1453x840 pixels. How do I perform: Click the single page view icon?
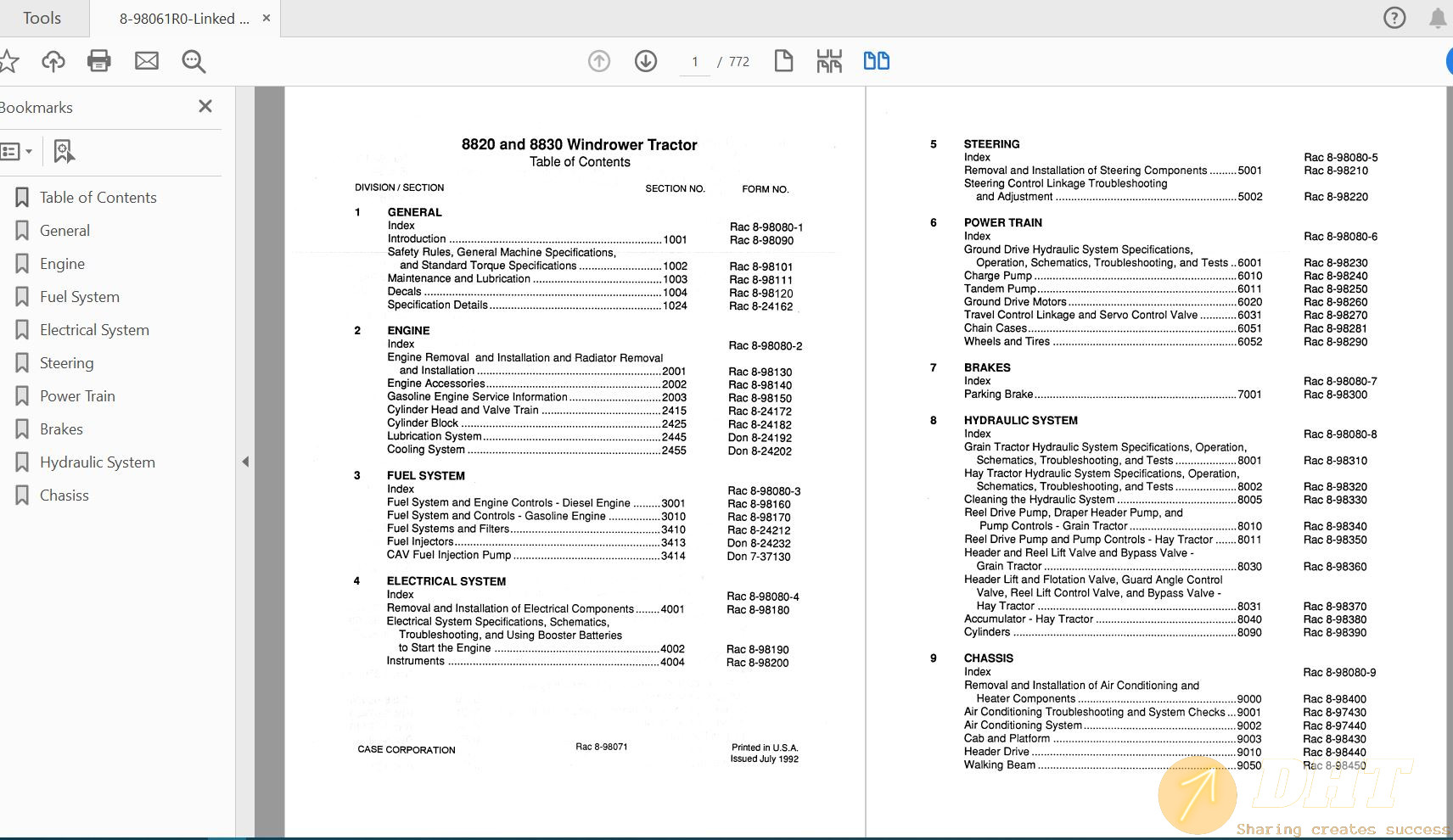click(783, 61)
